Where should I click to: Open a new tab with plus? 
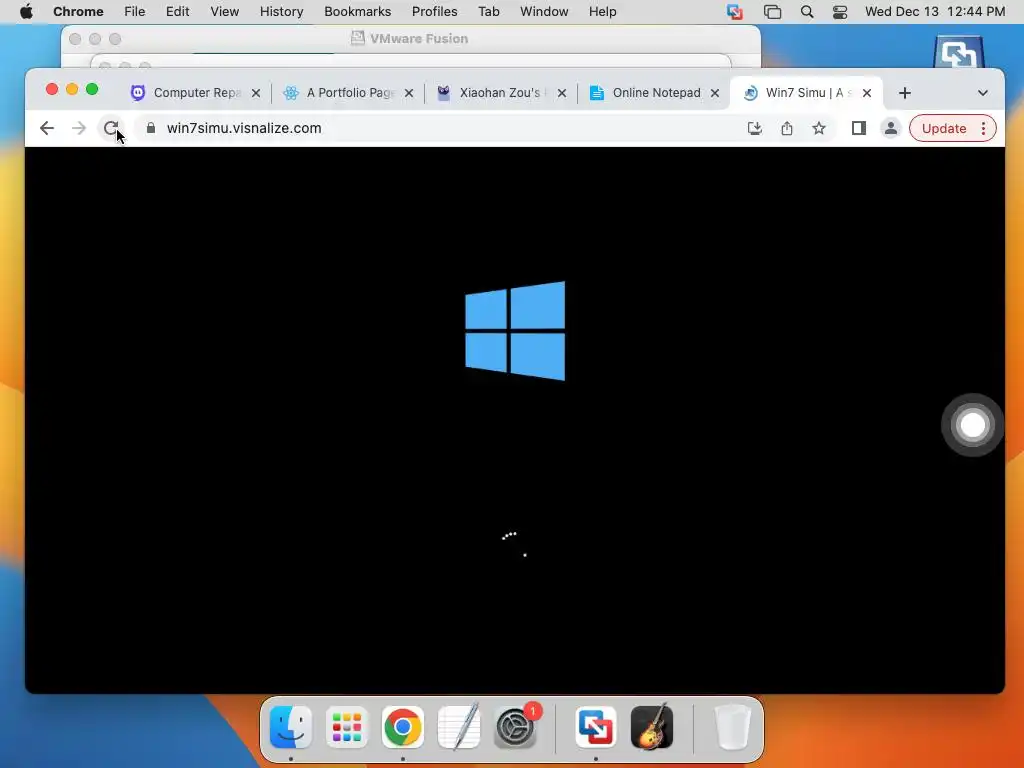(x=904, y=93)
